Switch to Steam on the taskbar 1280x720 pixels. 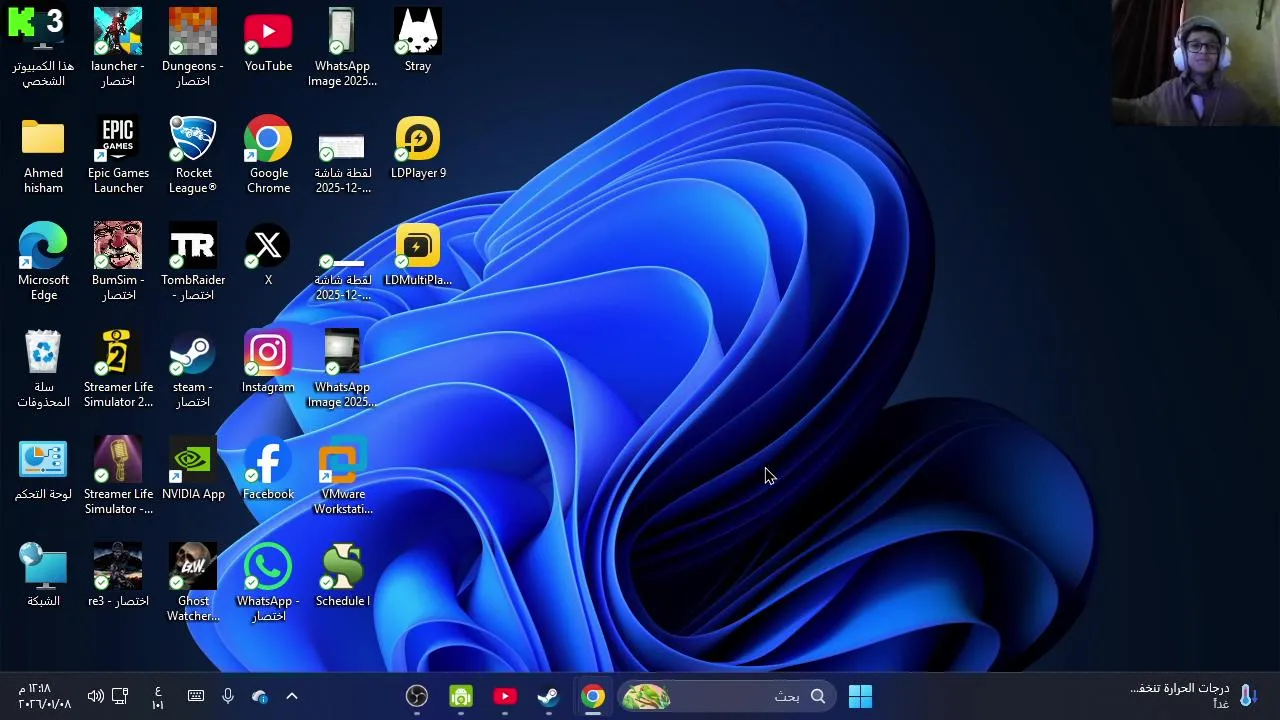[549, 697]
